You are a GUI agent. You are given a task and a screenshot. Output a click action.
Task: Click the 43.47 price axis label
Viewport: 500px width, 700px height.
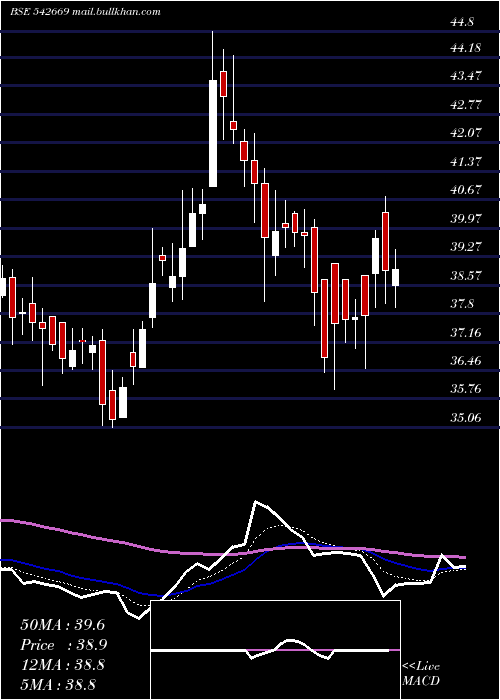pos(466,75)
